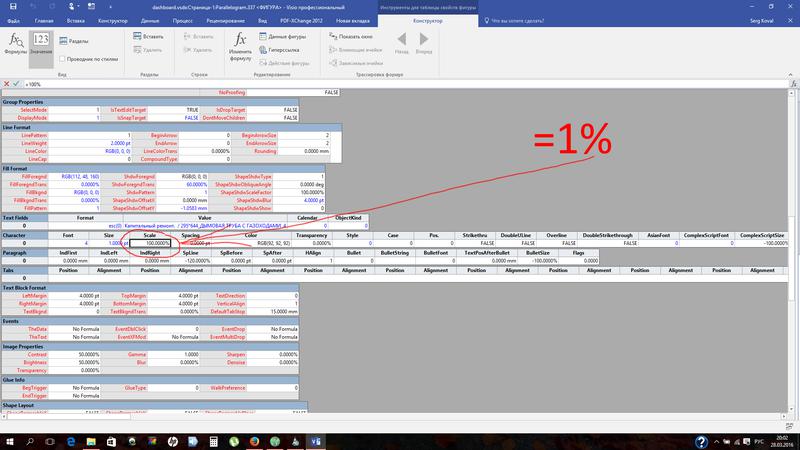Image resolution: width=800 pixels, height=450 pixels.
Task: Click LineWeight value 2.0000 pt
Action: click(x=90, y=143)
